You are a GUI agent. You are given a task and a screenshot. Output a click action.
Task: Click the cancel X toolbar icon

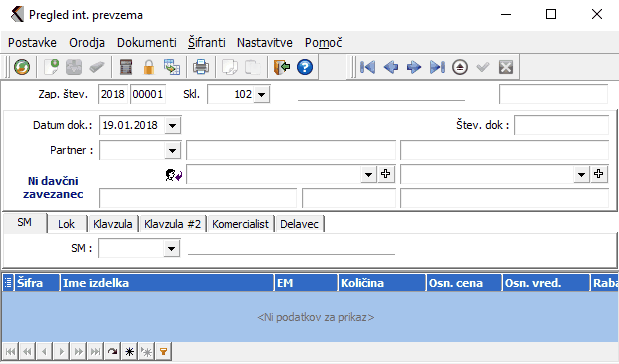point(506,67)
